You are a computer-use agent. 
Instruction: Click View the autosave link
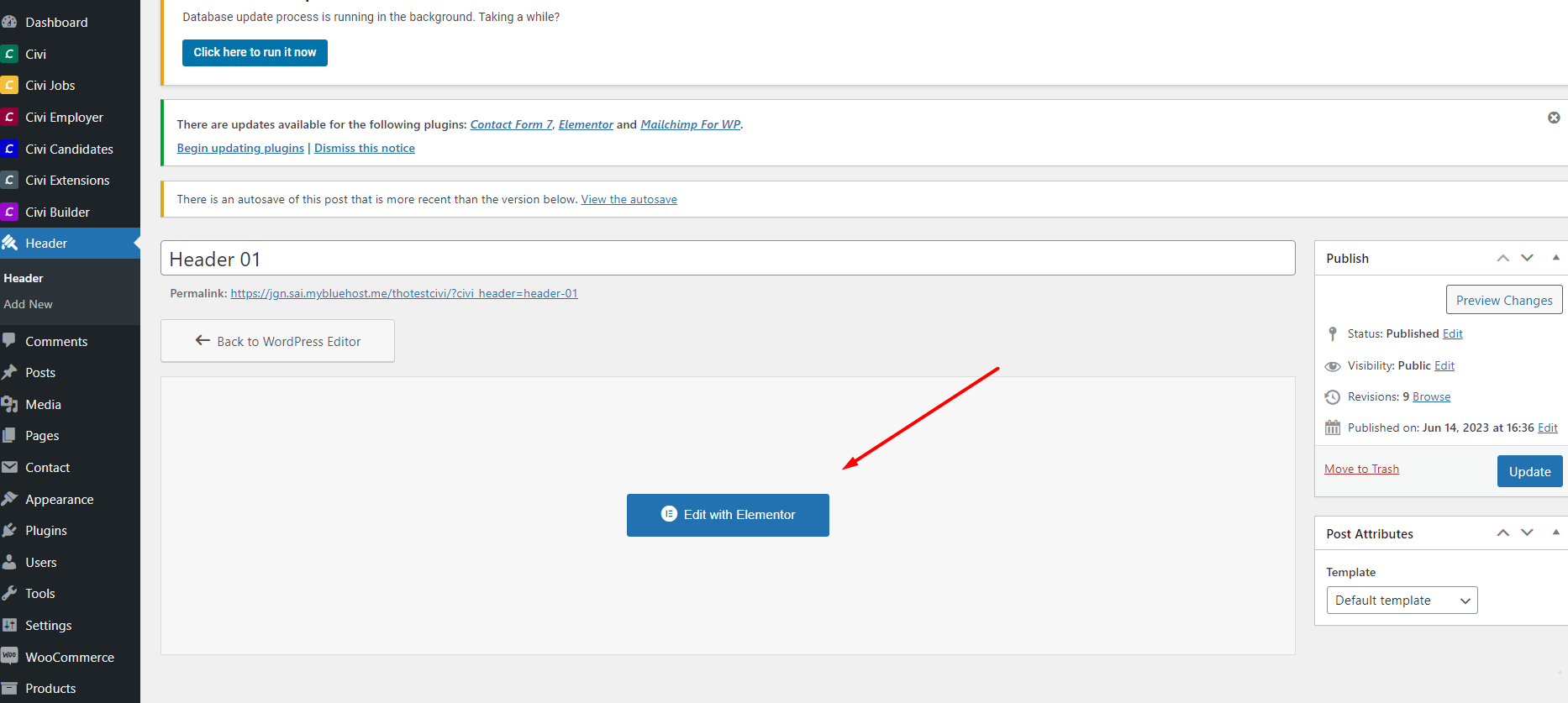click(x=629, y=199)
